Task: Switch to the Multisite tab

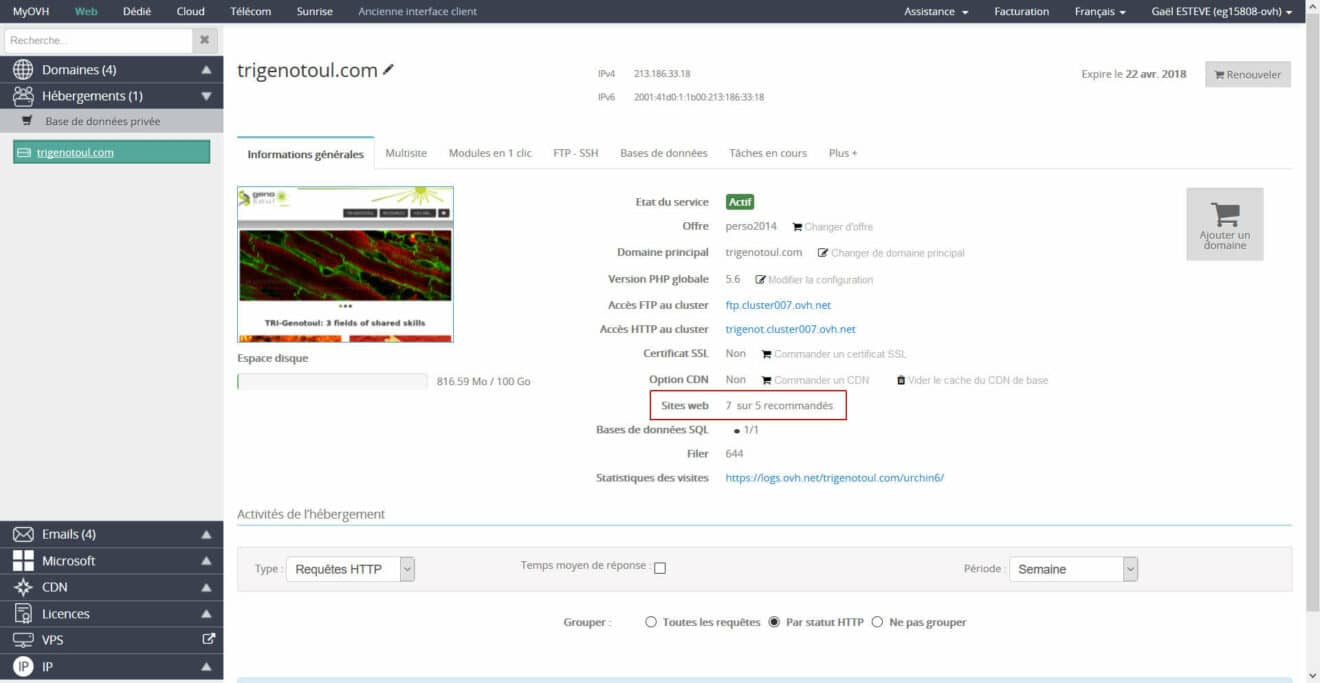Action: (406, 153)
